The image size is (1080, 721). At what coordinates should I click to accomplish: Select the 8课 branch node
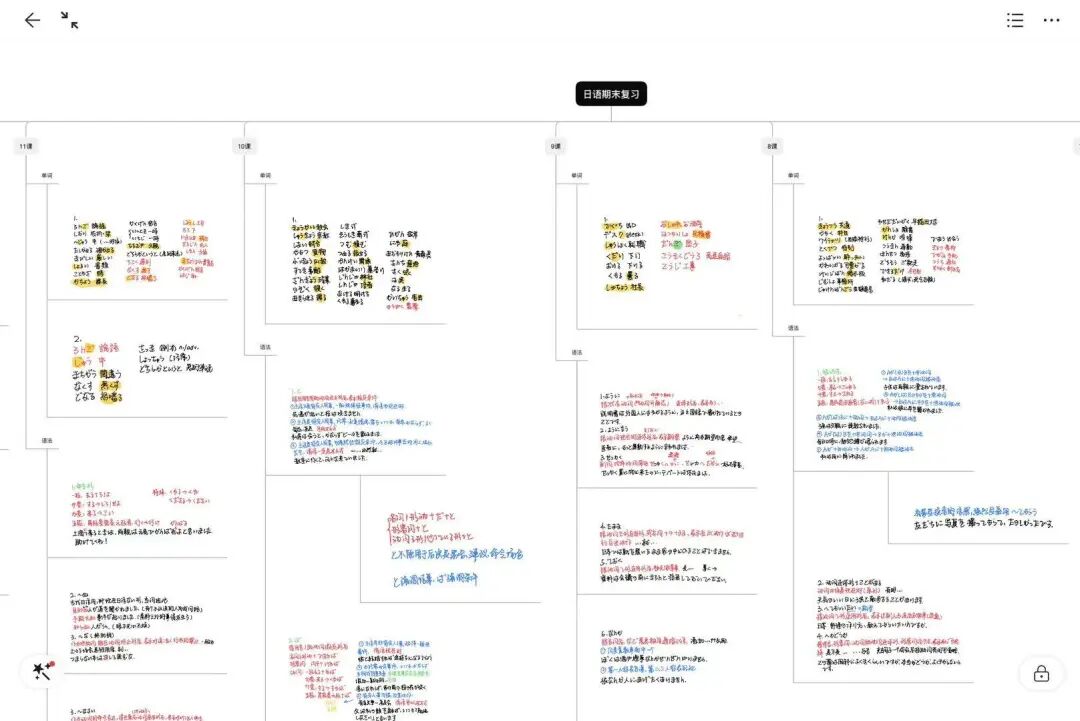point(771,146)
